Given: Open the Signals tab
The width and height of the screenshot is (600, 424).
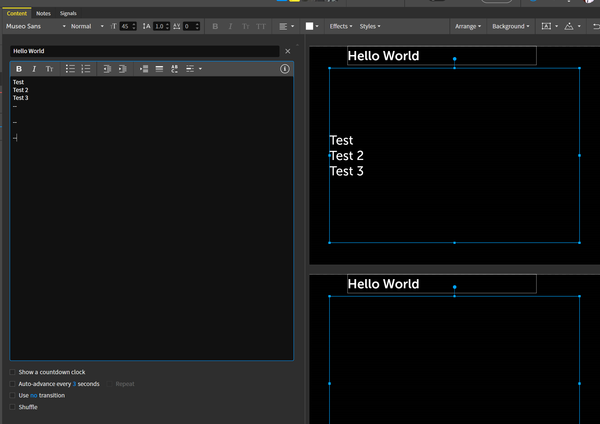Looking at the screenshot, I should click(68, 13).
